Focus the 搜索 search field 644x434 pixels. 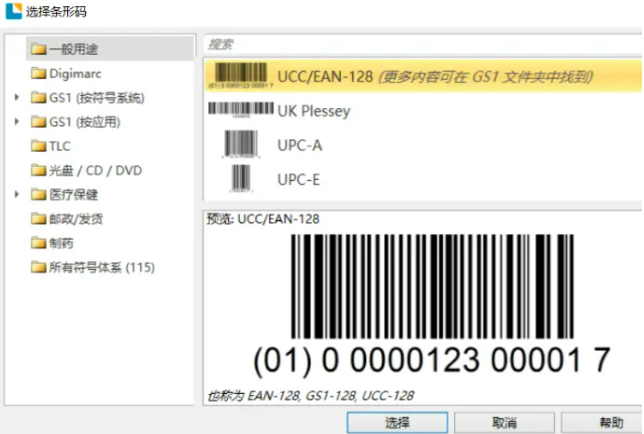(x=423, y=44)
